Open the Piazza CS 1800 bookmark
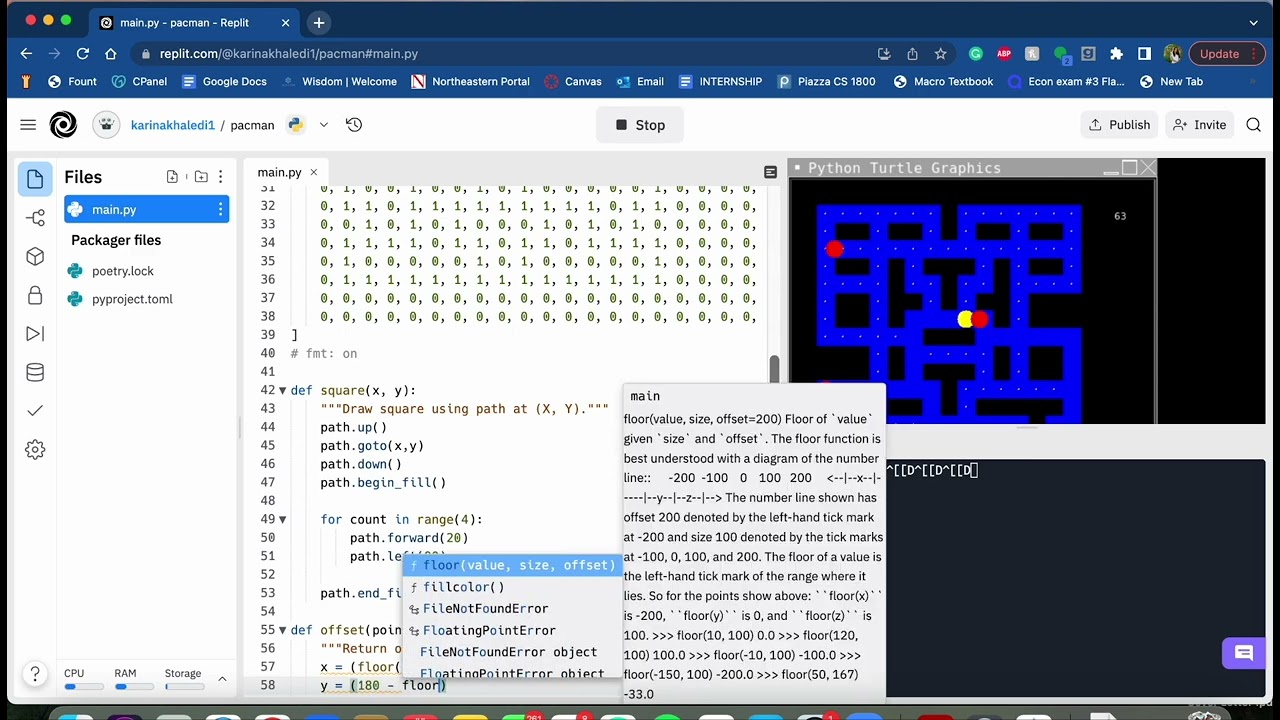This screenshot has height=720, width=1280. point(826,82)
